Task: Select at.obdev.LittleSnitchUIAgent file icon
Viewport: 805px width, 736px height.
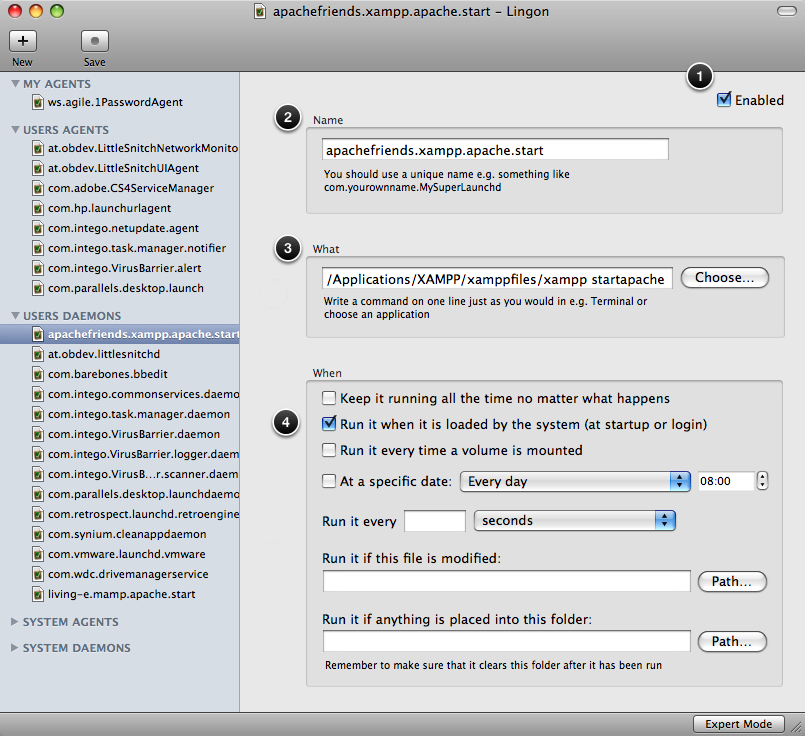Action: 37,169
